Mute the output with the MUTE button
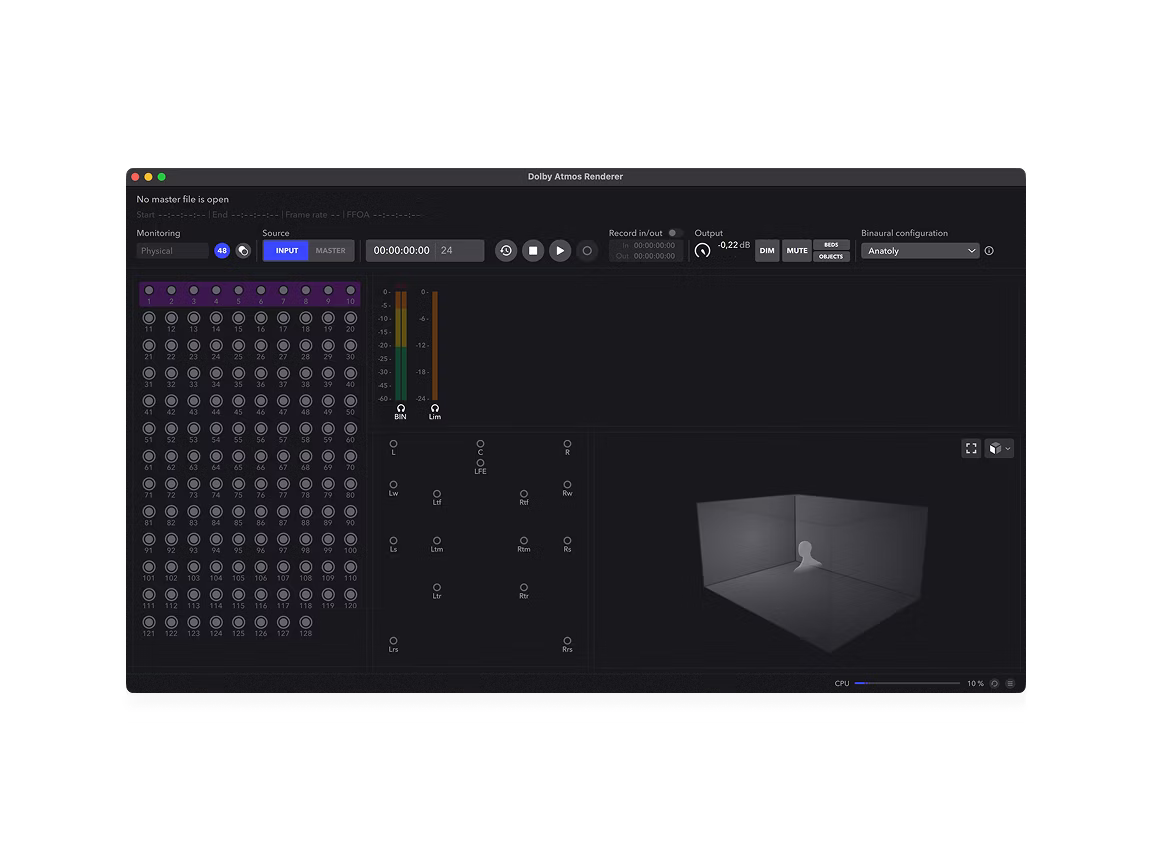This screenshot has width=1152, height=864. click(x=796, y=250)
